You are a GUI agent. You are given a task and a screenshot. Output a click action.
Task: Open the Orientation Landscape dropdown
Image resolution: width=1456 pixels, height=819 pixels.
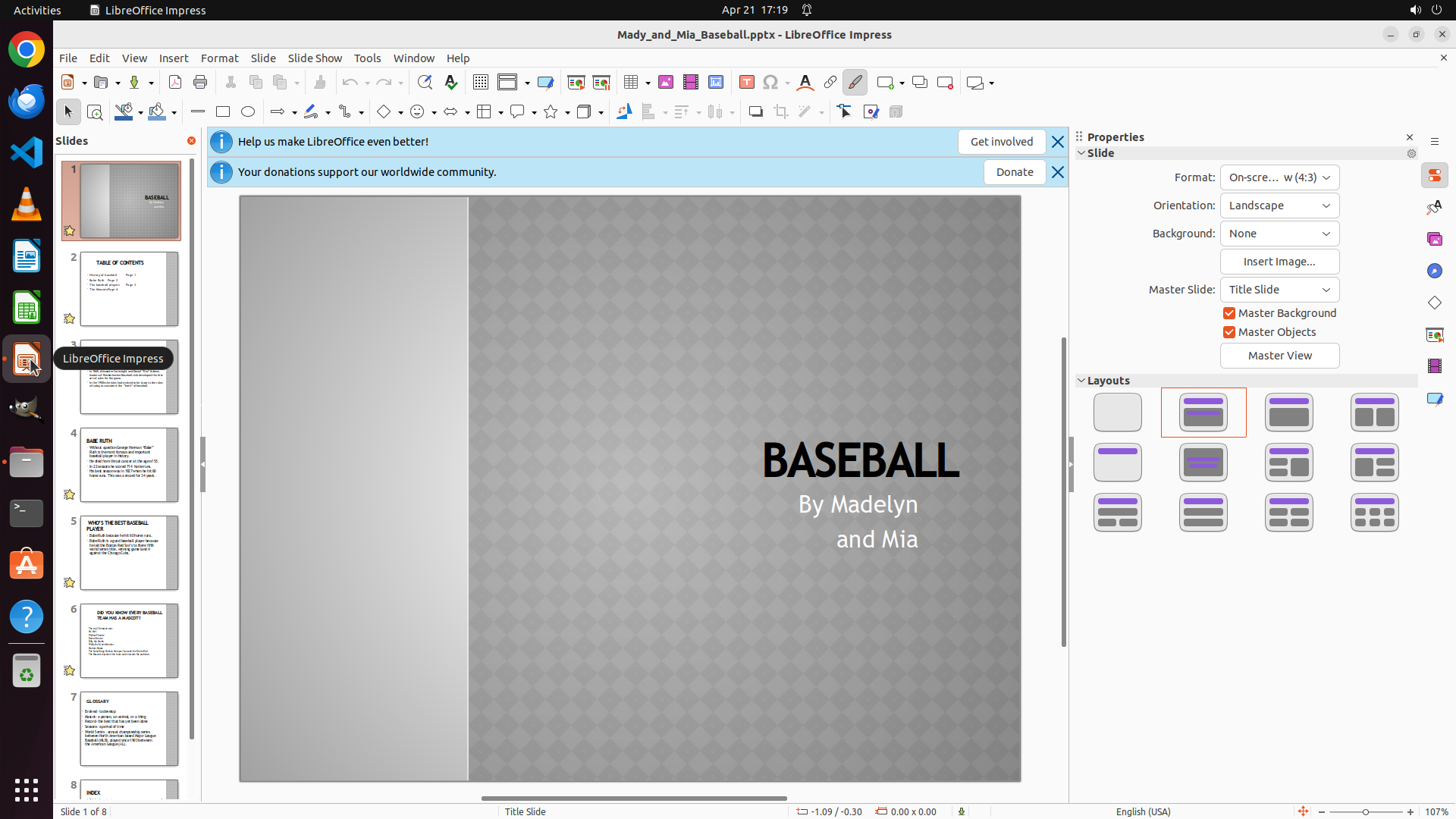point(1279,206)
